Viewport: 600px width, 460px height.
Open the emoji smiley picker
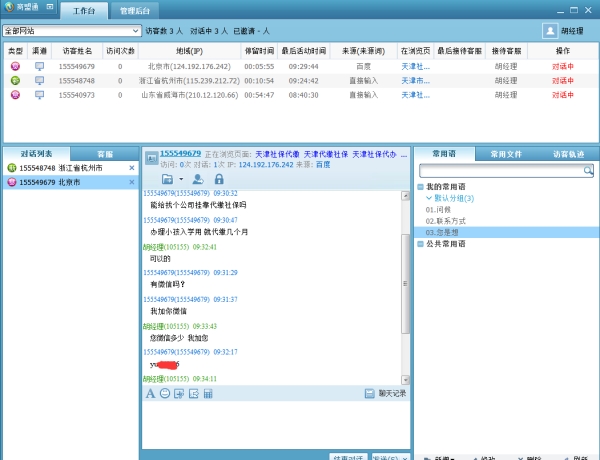(x=165, y=393)
